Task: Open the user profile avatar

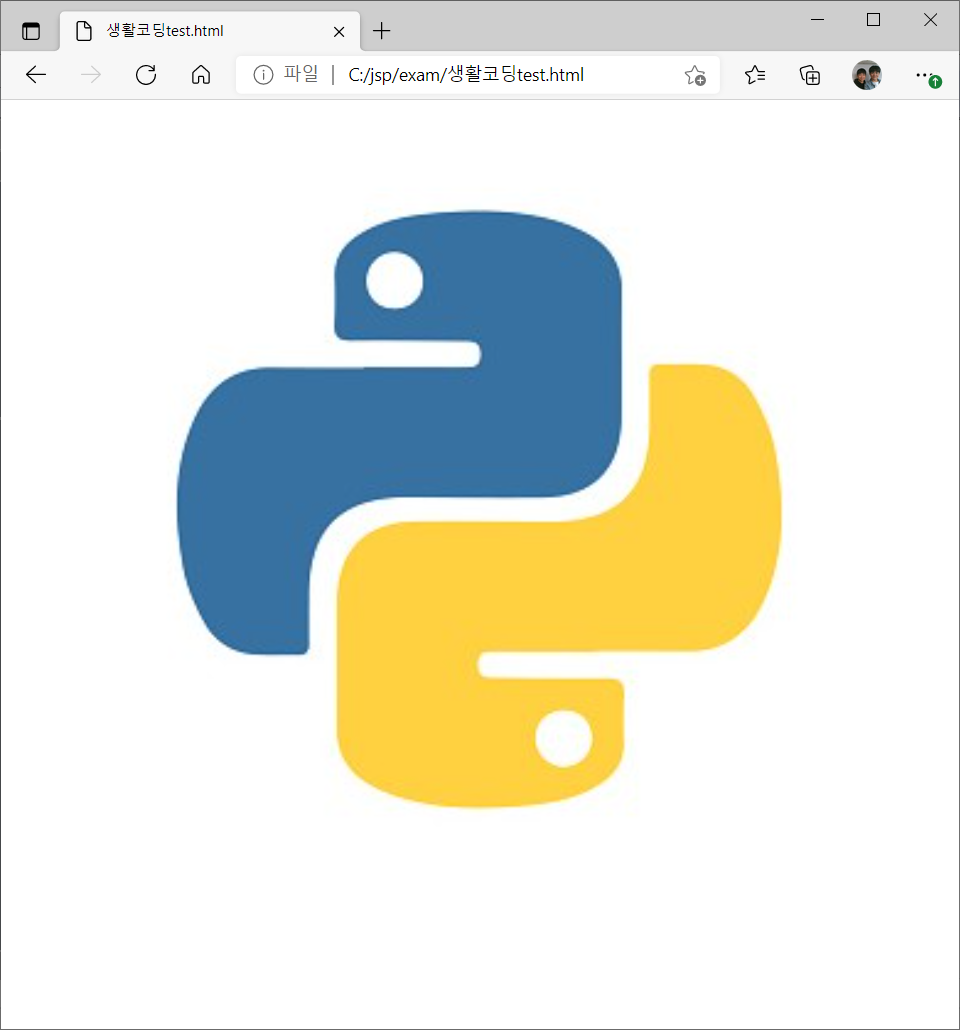Action: pos(867,75)
